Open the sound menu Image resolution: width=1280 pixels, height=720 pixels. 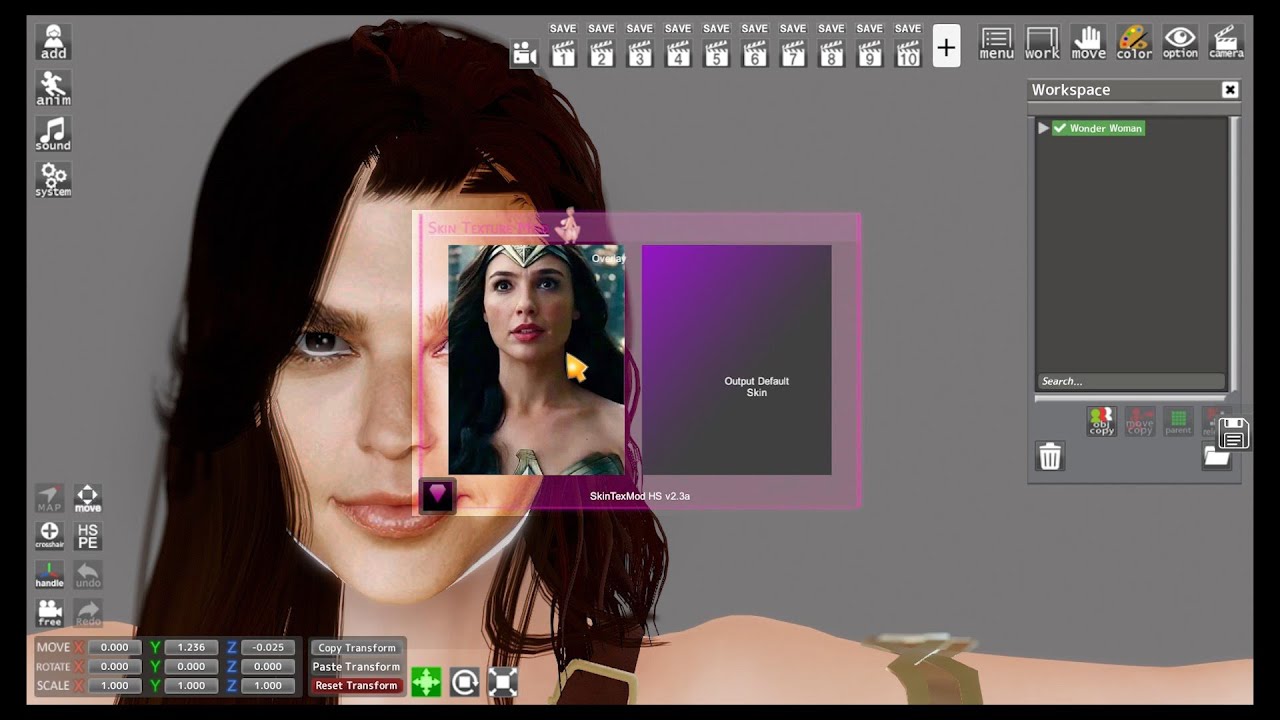click(53, 134)
